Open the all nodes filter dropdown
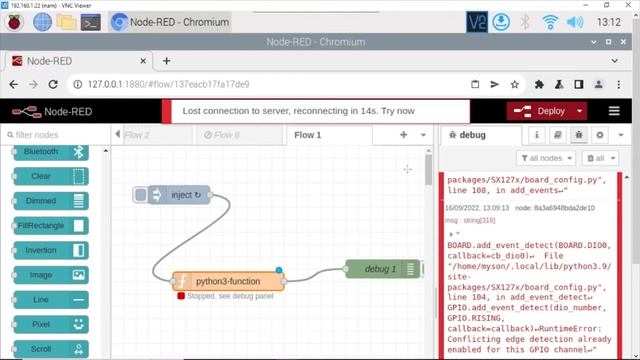640x360 pixels. (546, 158)
